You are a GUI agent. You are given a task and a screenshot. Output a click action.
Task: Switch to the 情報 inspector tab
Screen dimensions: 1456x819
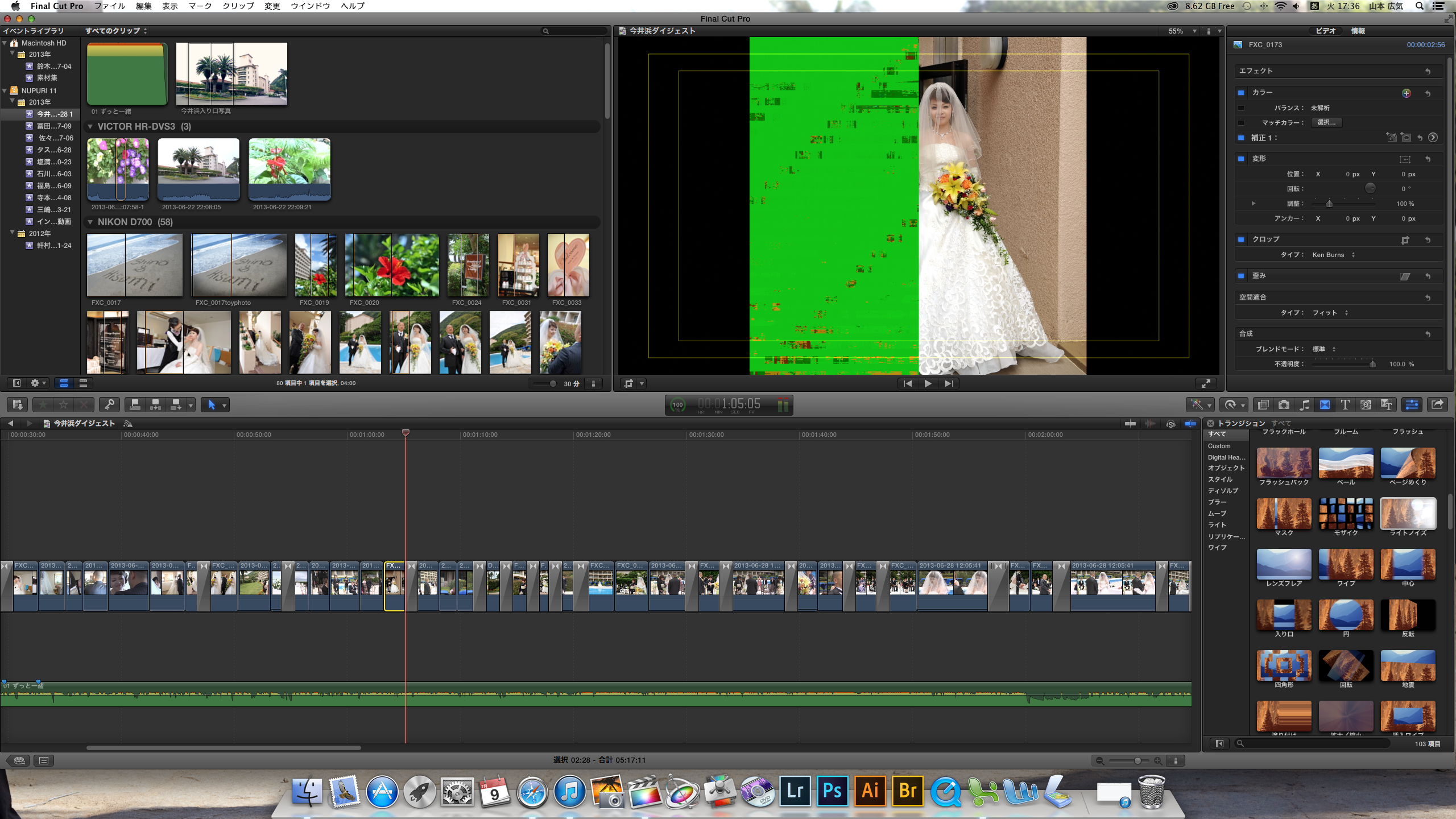click(1358, 31)
